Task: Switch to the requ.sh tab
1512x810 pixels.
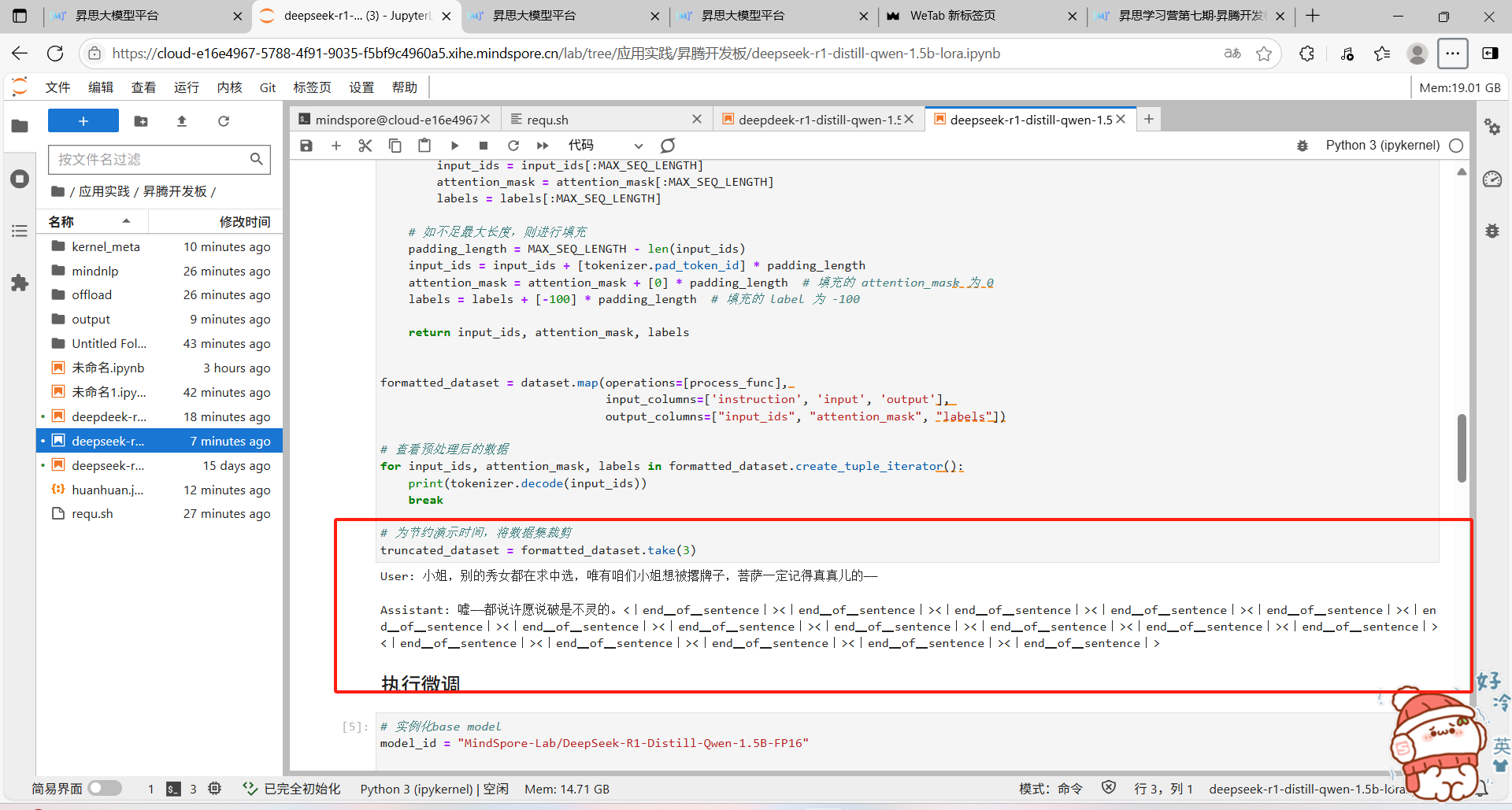Action: (x=598, y=120)
